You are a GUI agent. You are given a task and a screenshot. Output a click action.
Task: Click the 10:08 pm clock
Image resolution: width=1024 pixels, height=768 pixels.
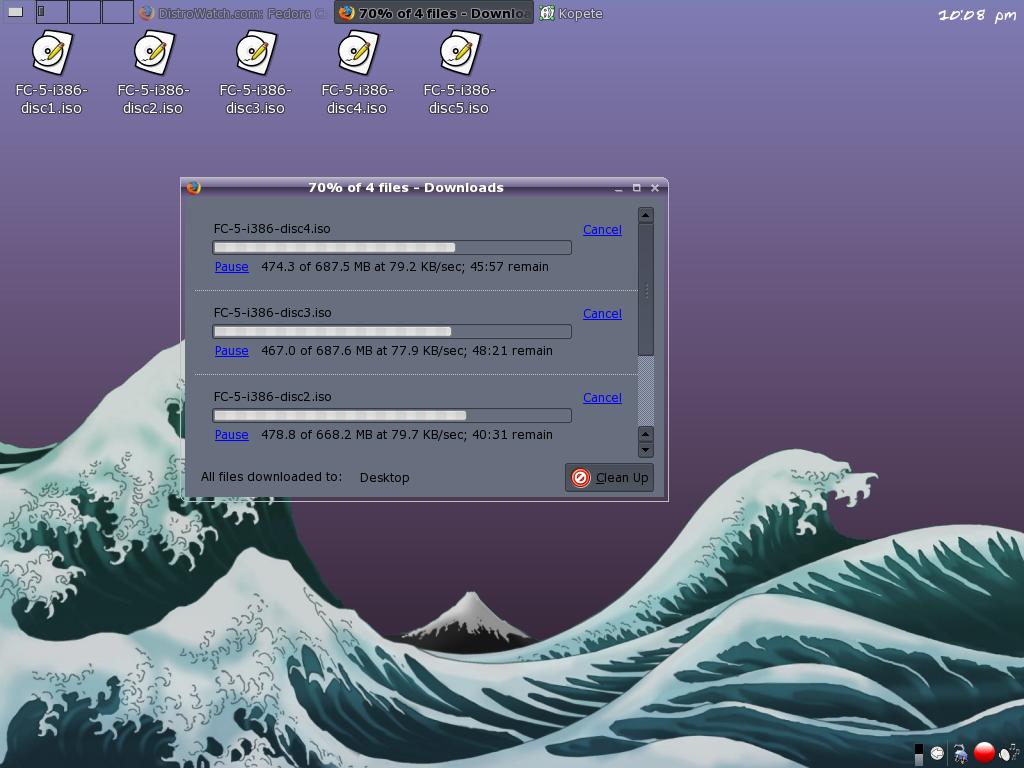tap(977, 15)
